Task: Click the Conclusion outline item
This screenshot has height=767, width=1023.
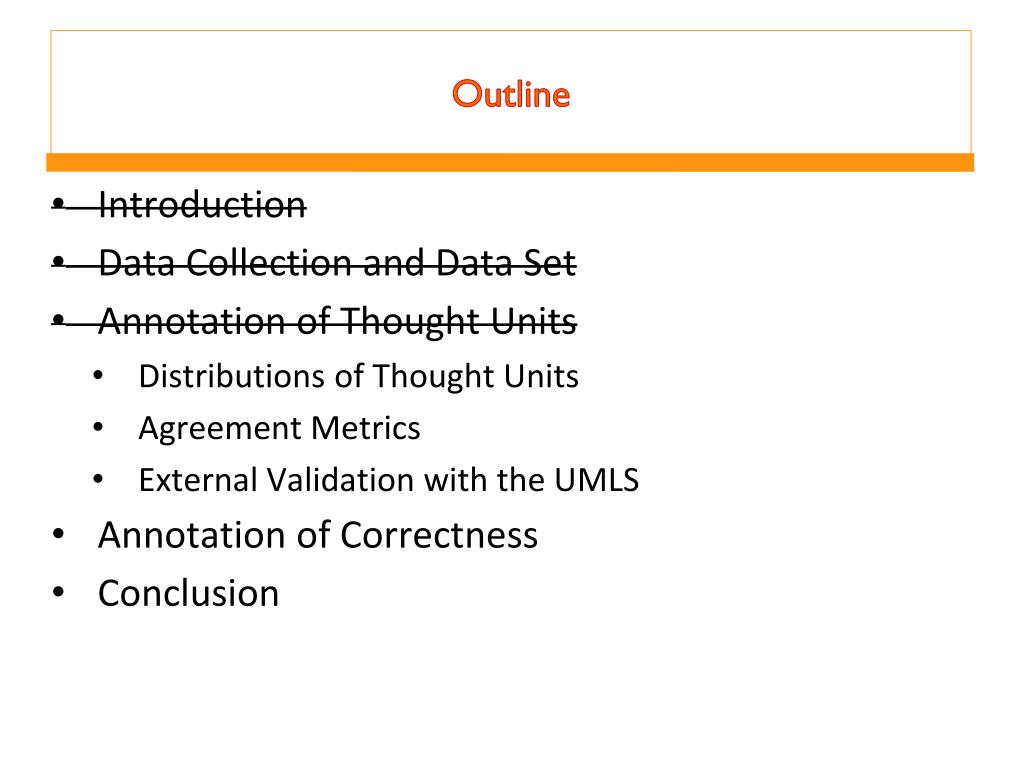Action: [189, 593]
